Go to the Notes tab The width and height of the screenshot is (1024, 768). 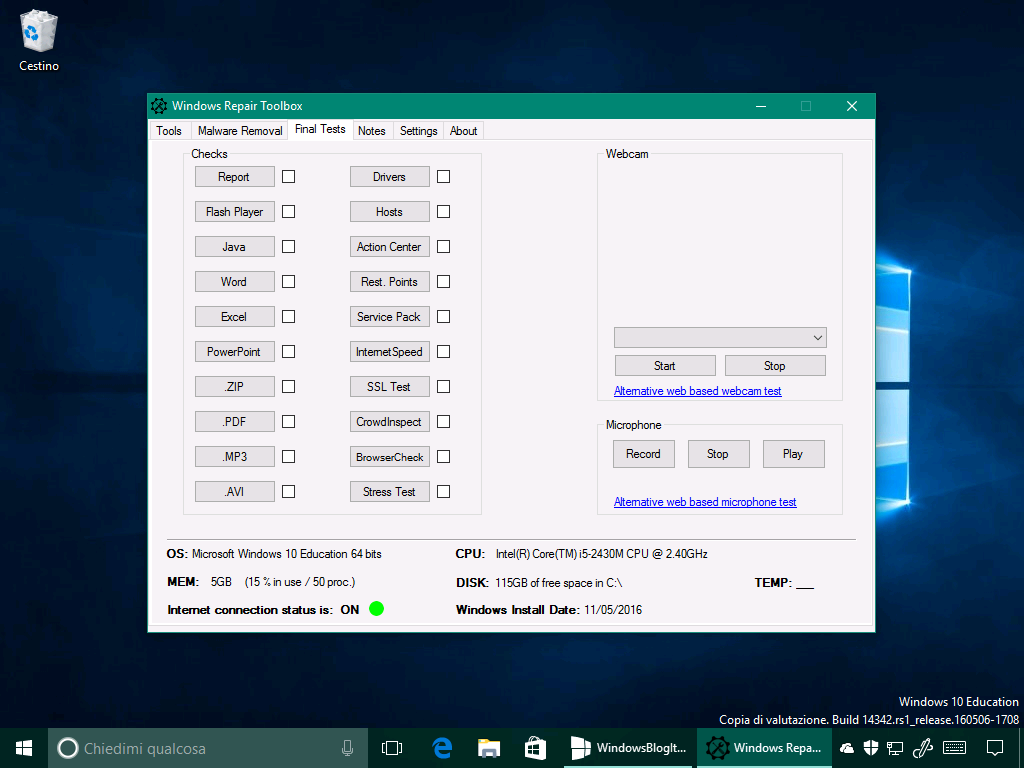click(372, 131)
